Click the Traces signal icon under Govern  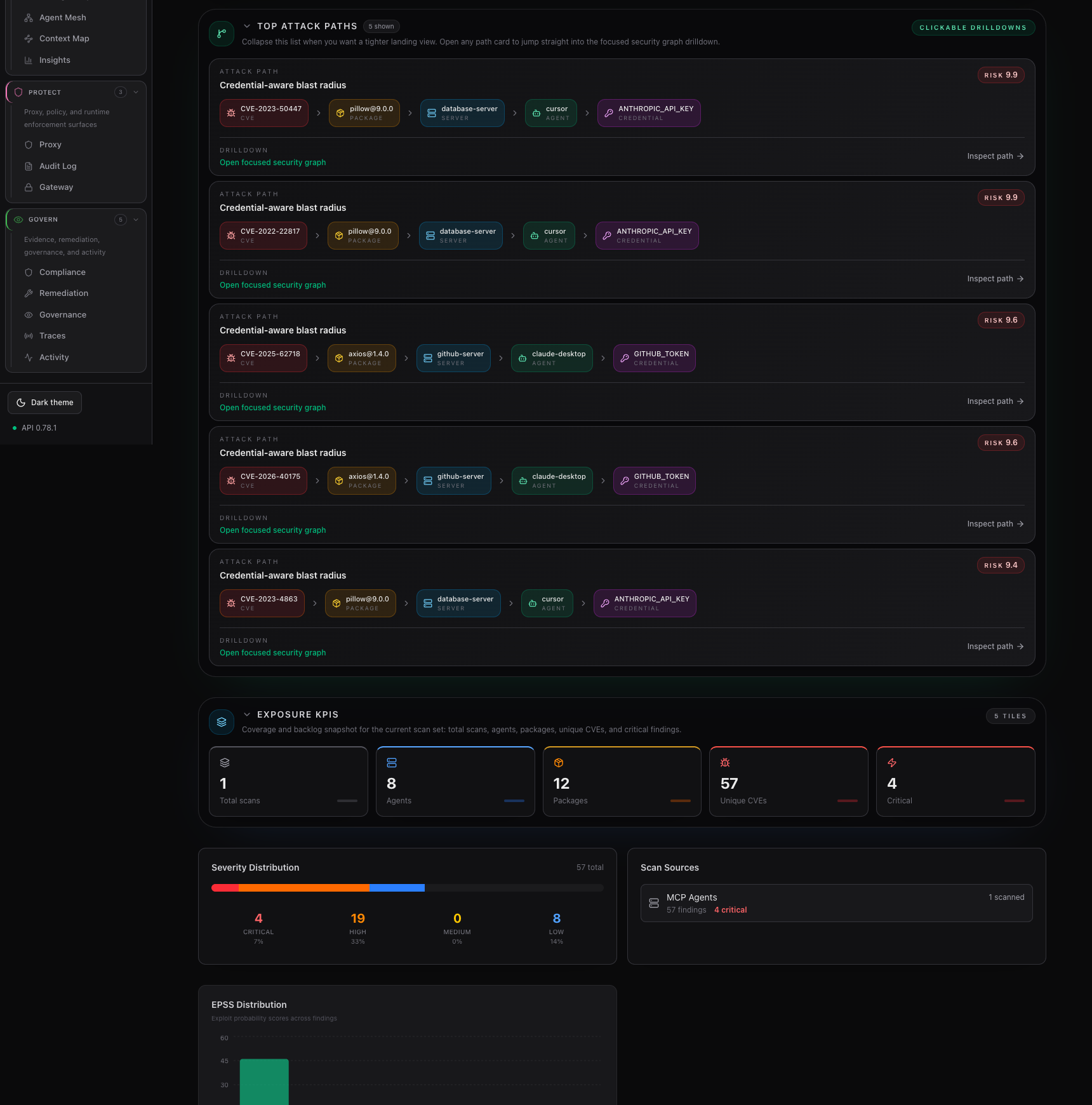(29, 335)
